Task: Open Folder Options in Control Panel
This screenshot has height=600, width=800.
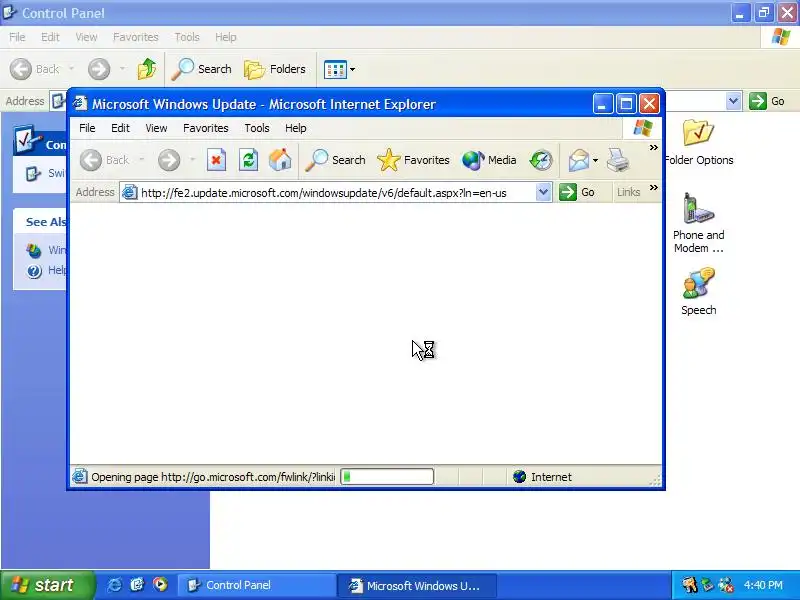Action: [x=698, y=143]
